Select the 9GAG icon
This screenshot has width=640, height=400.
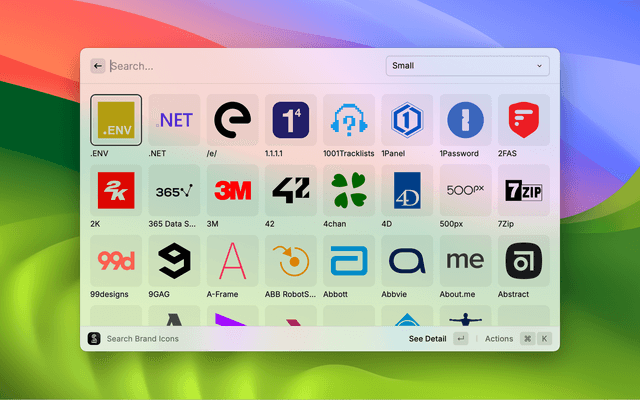[174, 260]
